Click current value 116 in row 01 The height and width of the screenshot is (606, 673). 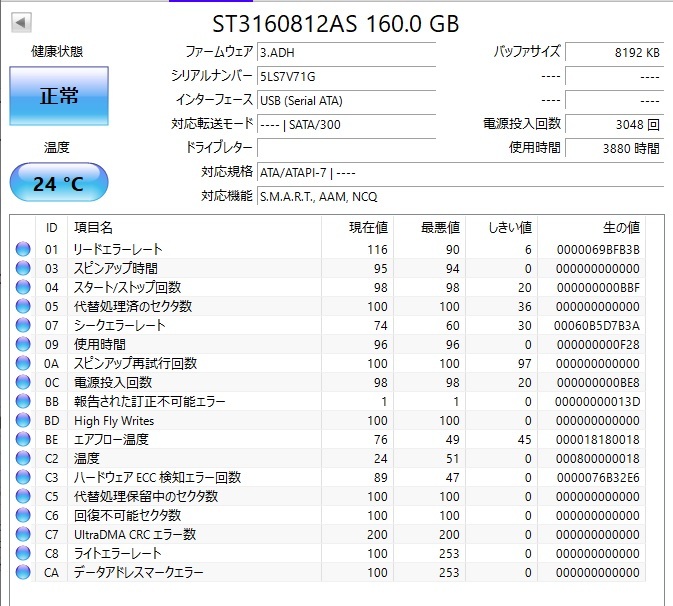coord(377,250)
